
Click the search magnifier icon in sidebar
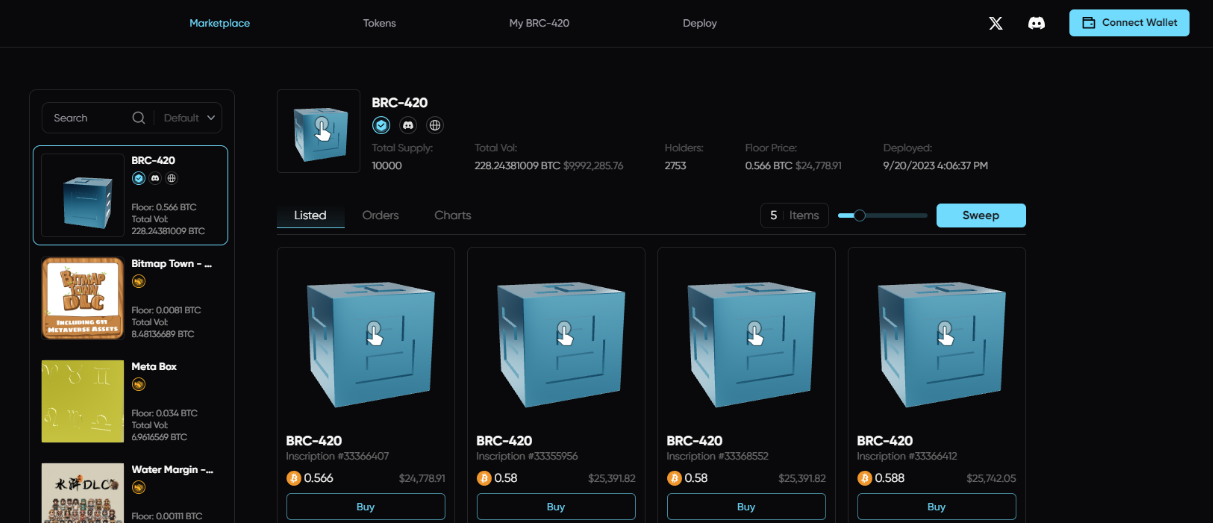[x=139, y=118]
